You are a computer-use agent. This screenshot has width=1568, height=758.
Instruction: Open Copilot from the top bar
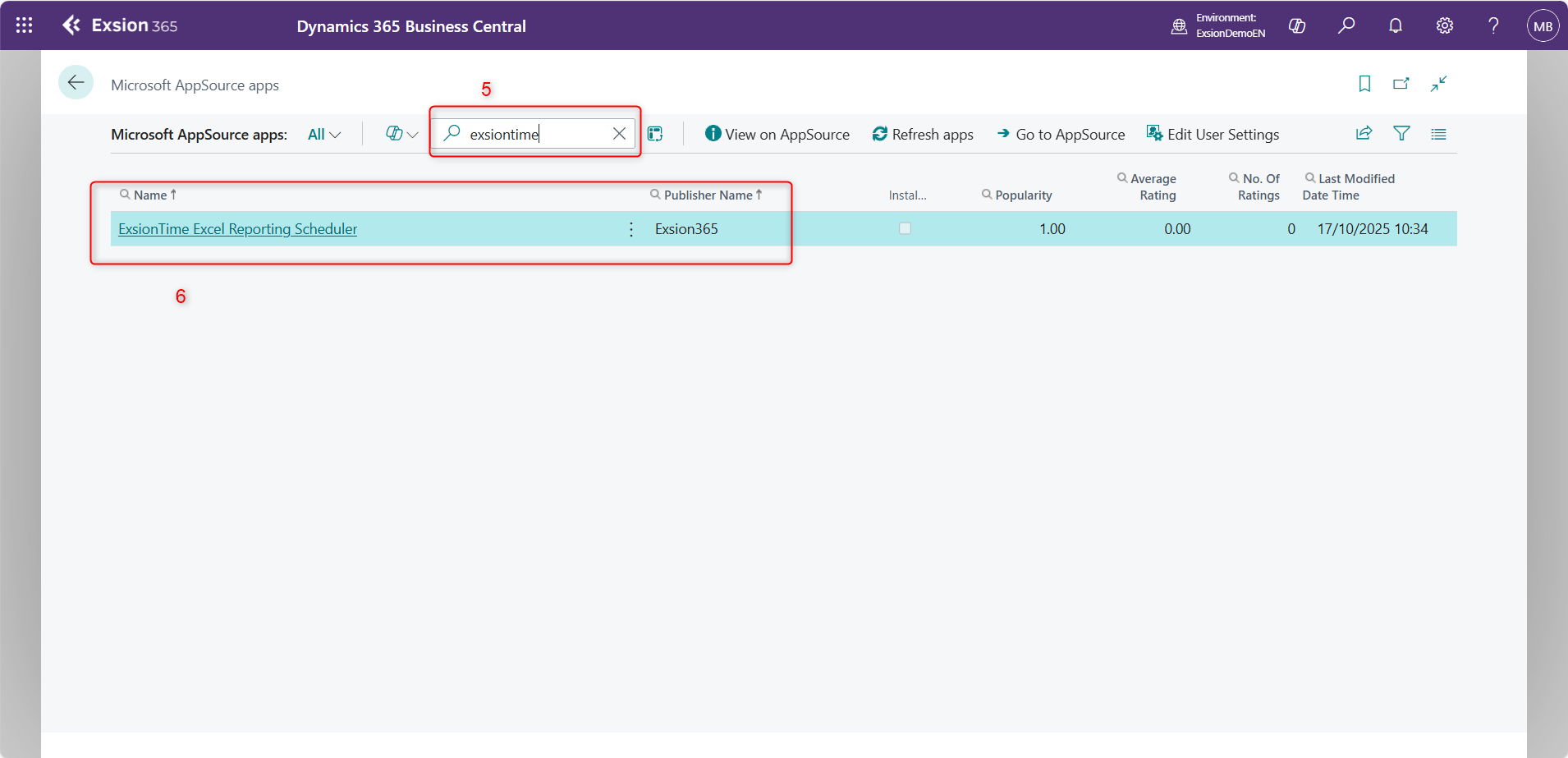[x=1297, y=25]
